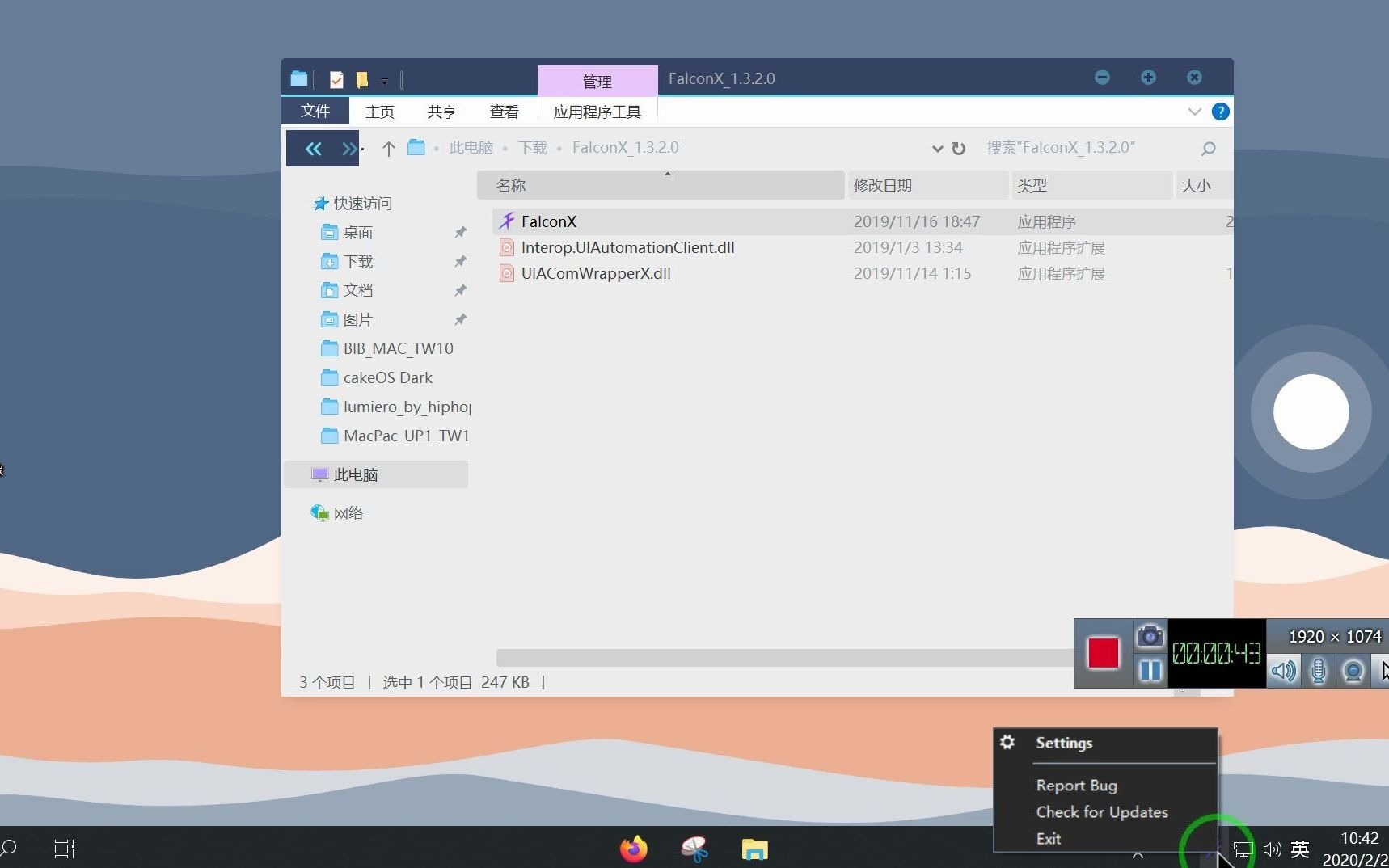Image resolution: width=1389 pixels, height=868 pixels.
Task: Open 文档 in the navigation pane
Action: (x=357, y=291)
